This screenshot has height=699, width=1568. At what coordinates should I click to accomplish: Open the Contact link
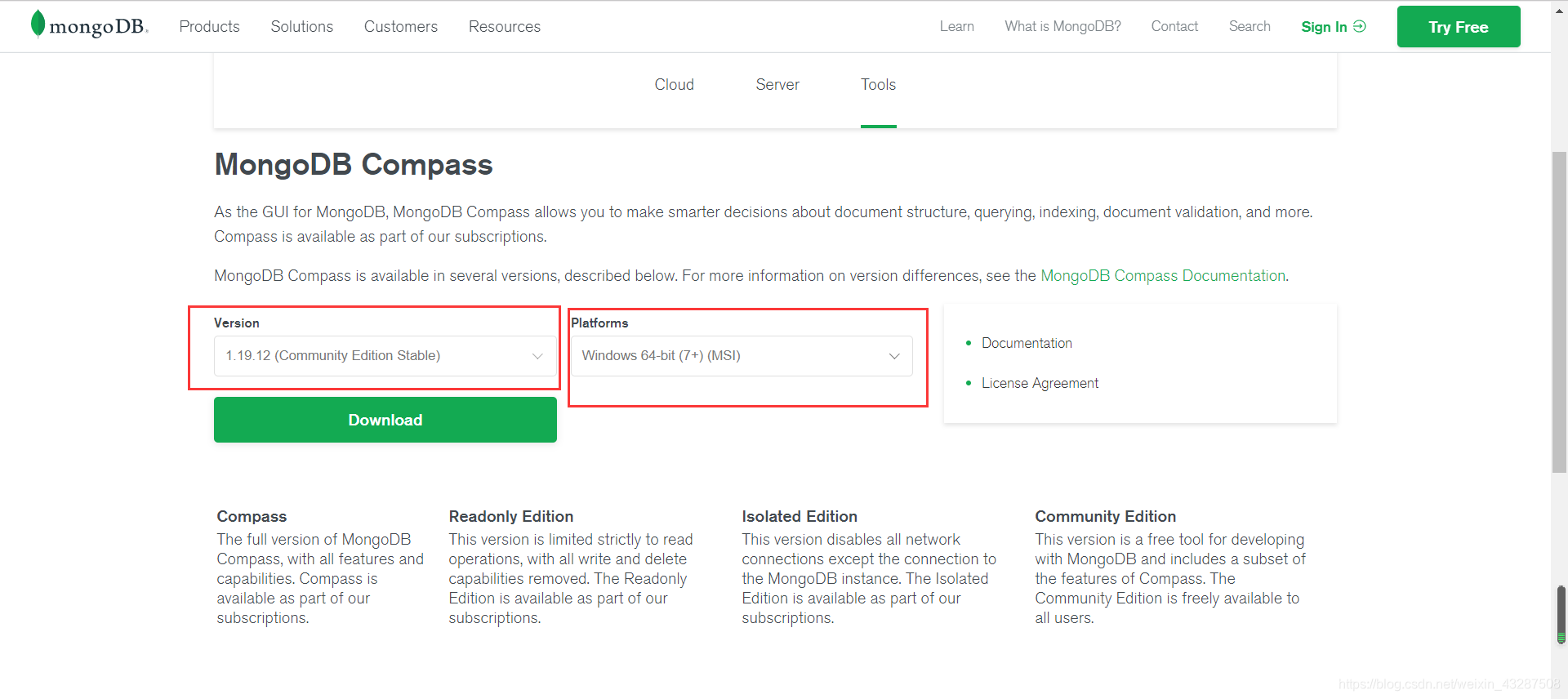tap(1174, 26)
